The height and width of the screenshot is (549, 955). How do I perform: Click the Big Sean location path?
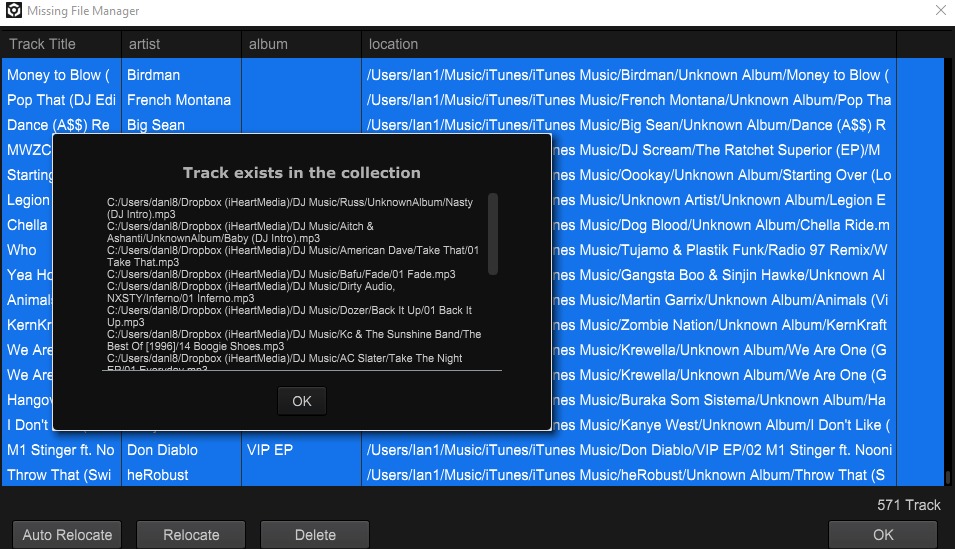click(x=626, y=125)
